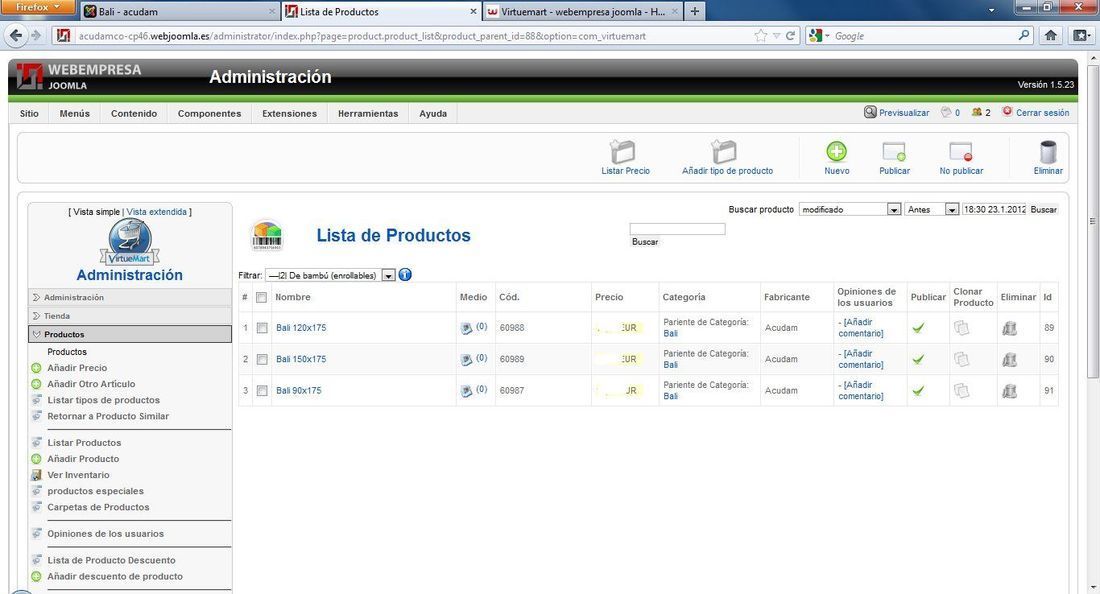Expand the Administración sidebar section
Image resolution: width=1100 pixels, height=594 pixels.
coord(130,297)
